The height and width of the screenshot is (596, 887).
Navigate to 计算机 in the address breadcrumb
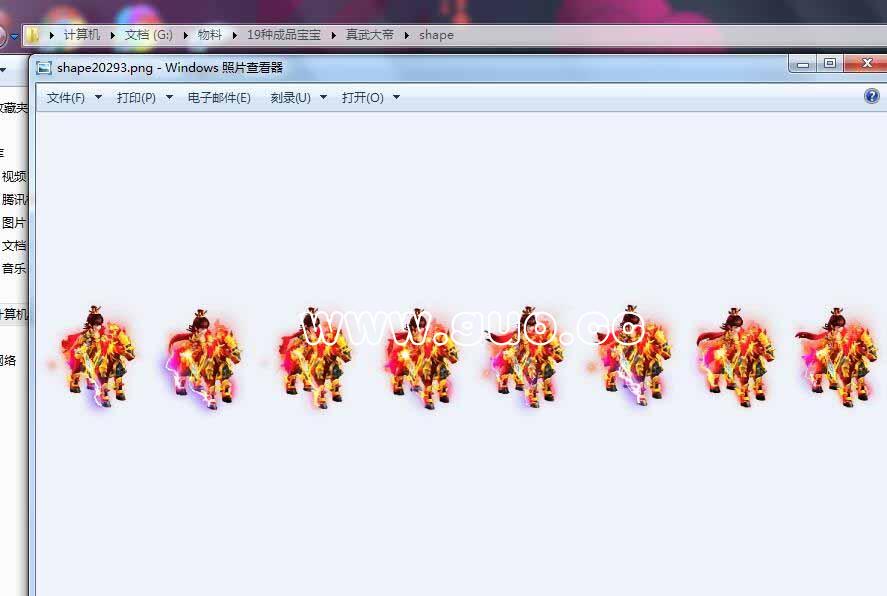click(82, 35)
